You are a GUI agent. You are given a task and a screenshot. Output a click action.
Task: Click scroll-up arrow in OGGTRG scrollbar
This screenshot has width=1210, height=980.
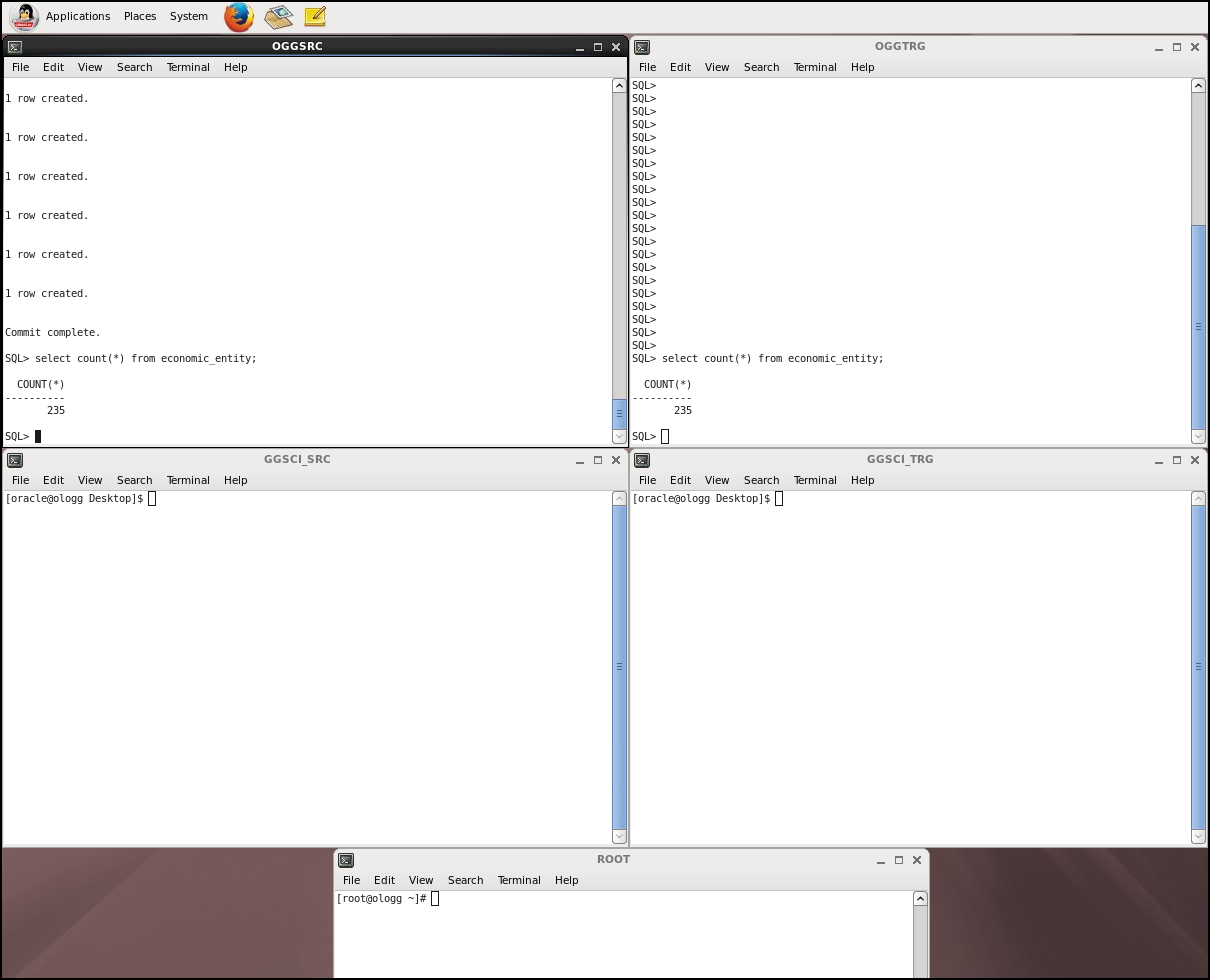(1198, 86)
